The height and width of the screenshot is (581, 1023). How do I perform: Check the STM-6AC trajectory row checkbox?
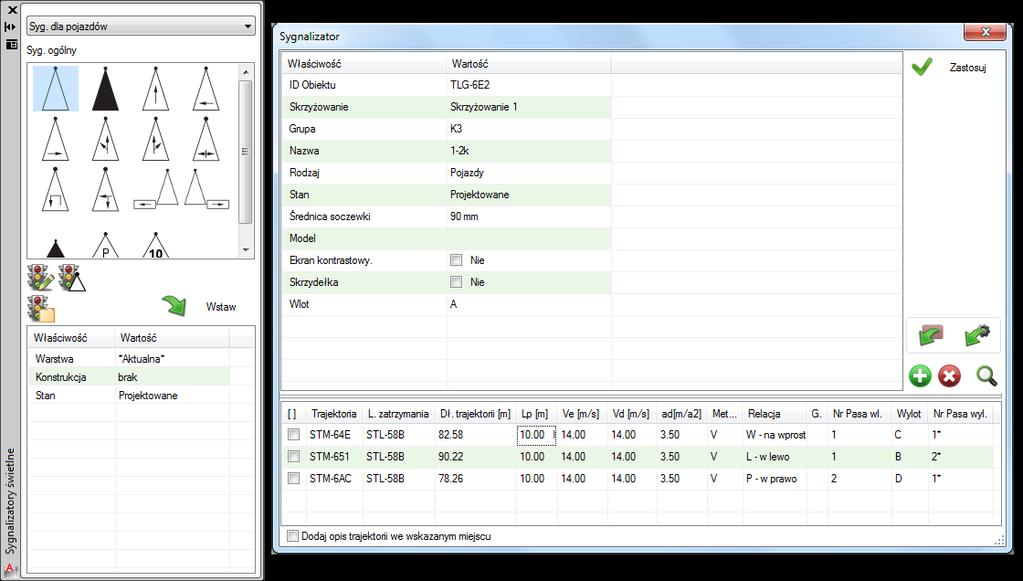pos(294,479)
